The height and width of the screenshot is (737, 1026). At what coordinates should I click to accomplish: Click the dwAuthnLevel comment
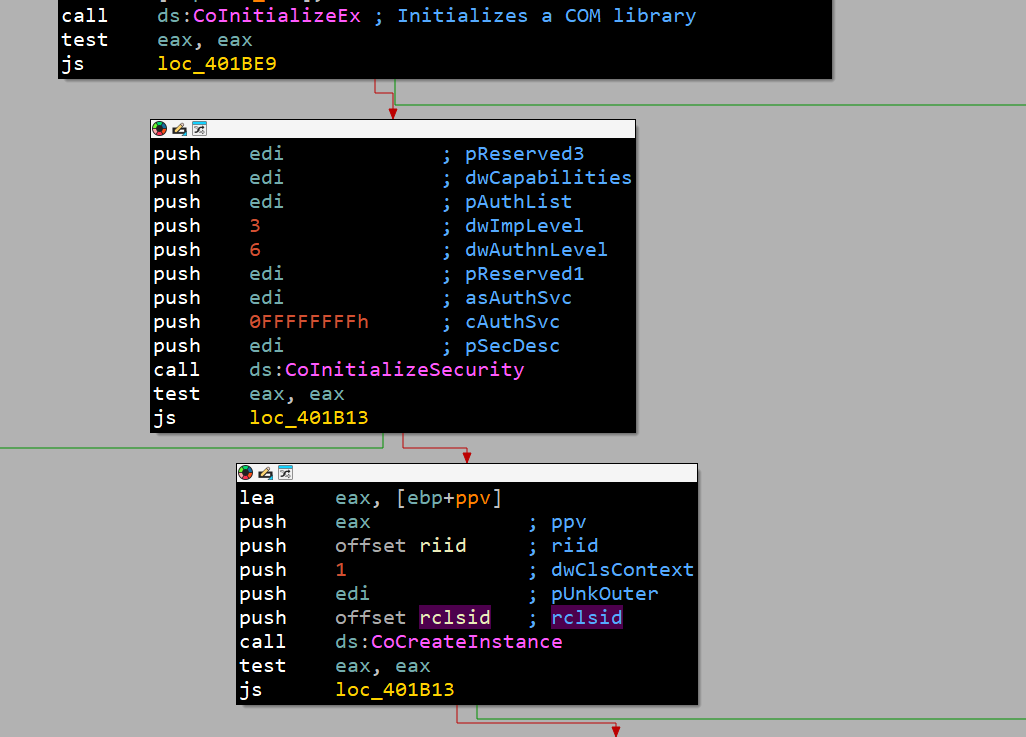[536, 250]
